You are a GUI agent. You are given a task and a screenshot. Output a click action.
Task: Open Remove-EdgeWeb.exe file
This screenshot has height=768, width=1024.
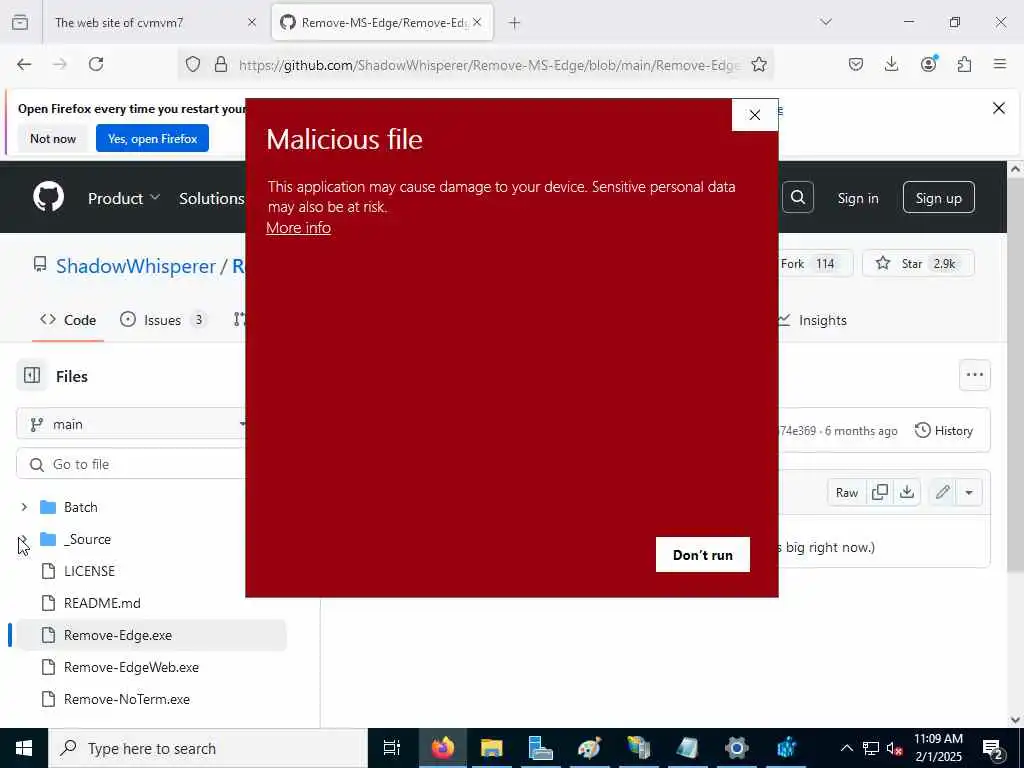[x=131, y=667]
